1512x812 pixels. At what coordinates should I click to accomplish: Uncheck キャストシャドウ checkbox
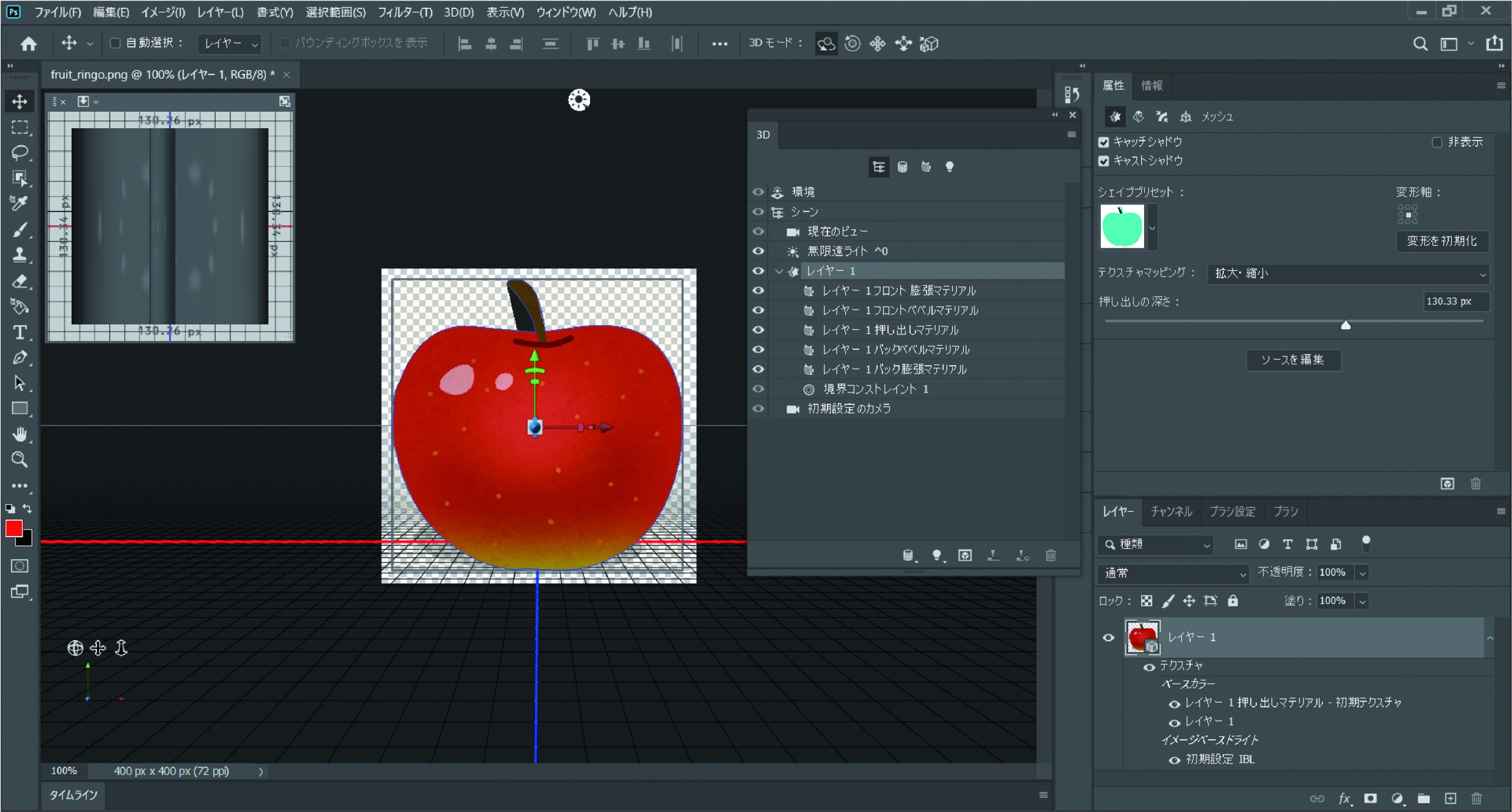pos(1104,161)
